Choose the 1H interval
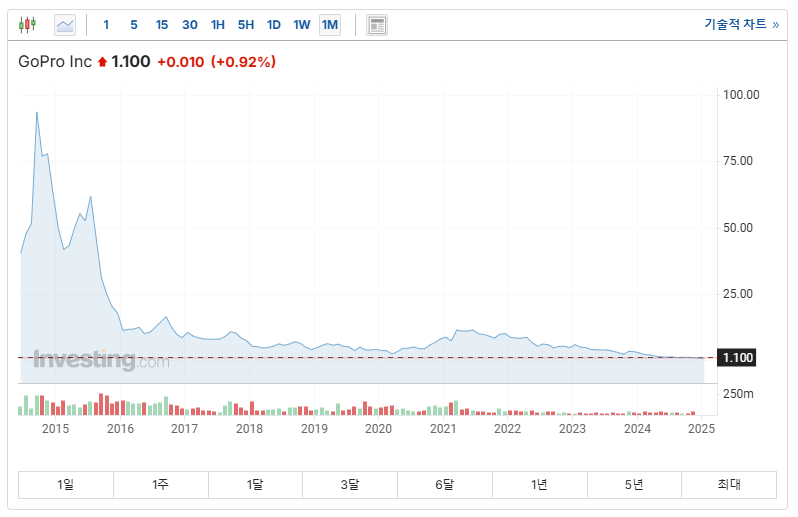Image resolution: width=798 pixels, height=517 pixels. point(218,25)
